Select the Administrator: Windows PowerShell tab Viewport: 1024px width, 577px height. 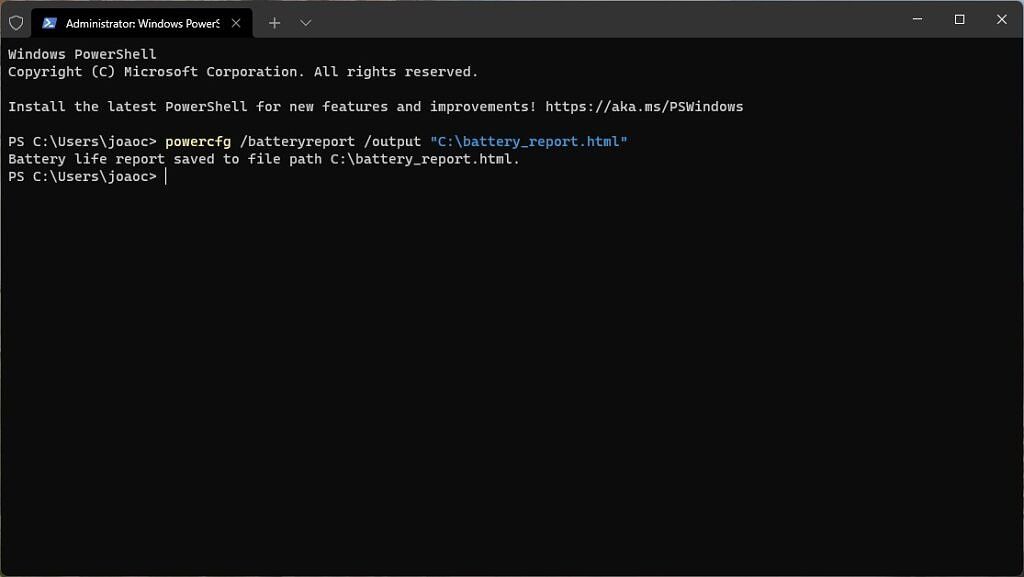(x=130, y=21)
